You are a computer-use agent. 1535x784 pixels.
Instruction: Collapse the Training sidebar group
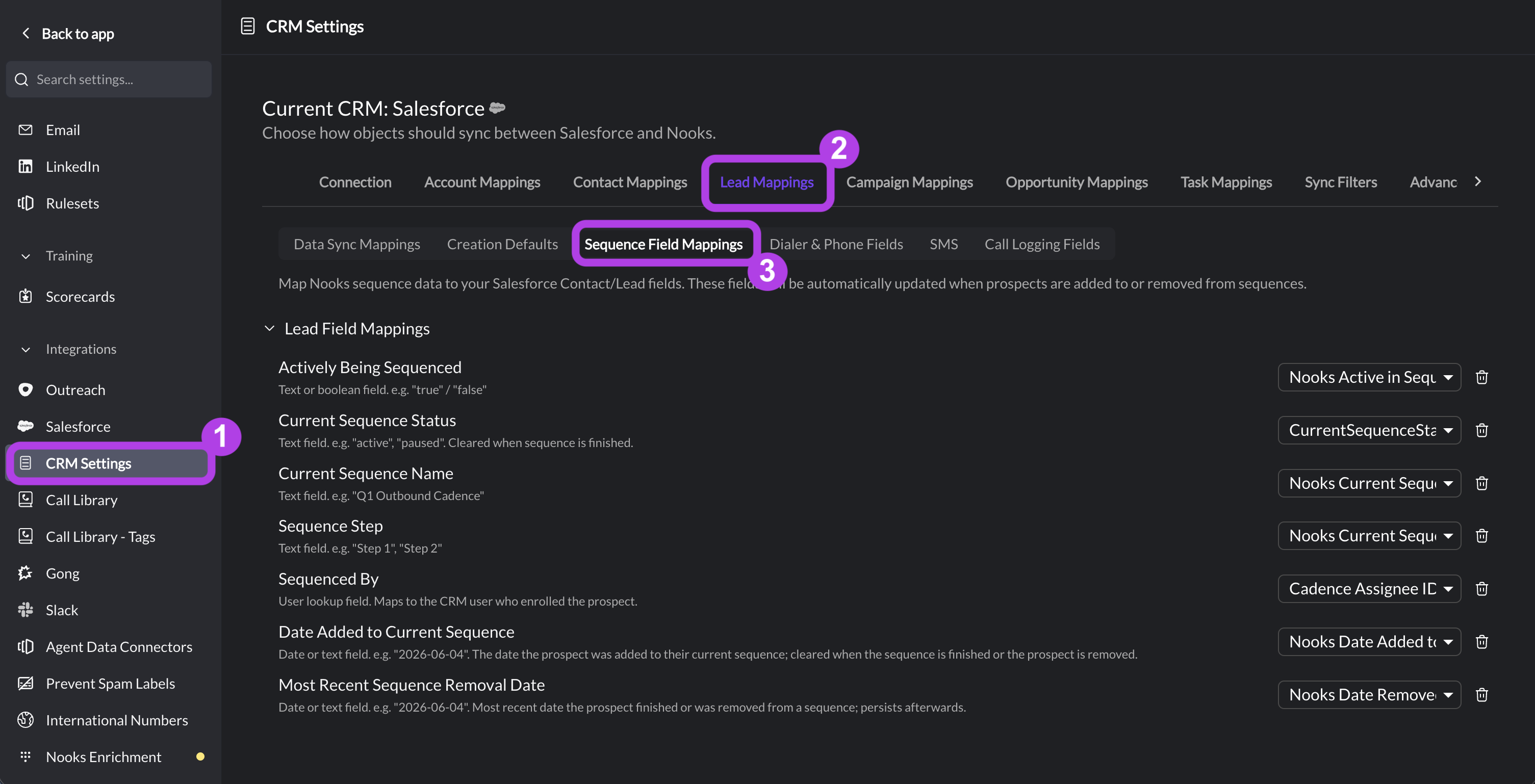[x=25, y=256]
